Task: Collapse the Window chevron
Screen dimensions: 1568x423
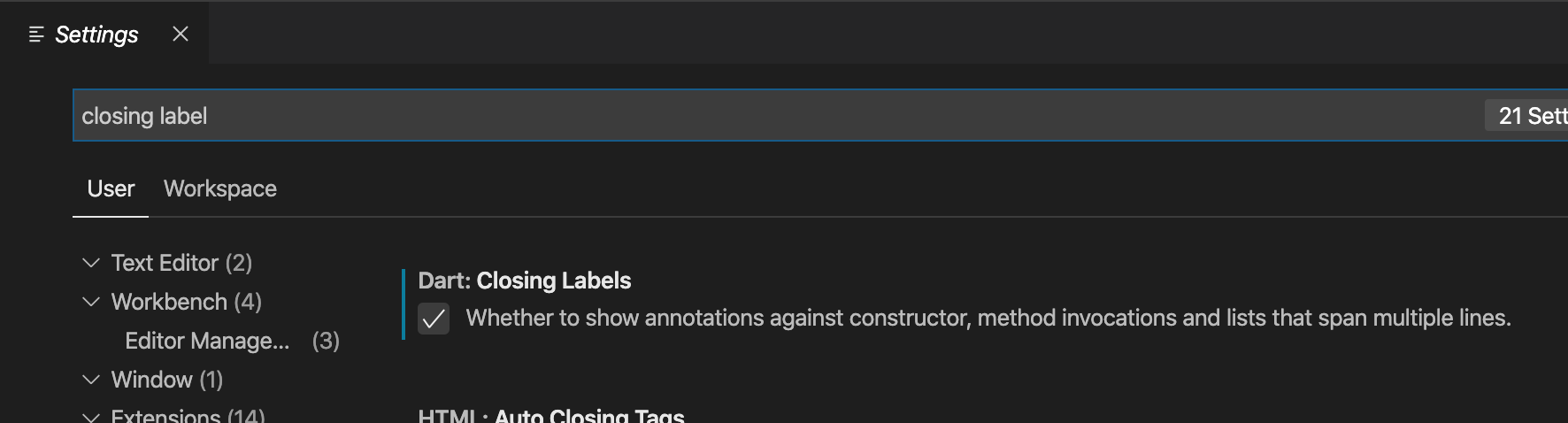Action: [x=90, y=380]
